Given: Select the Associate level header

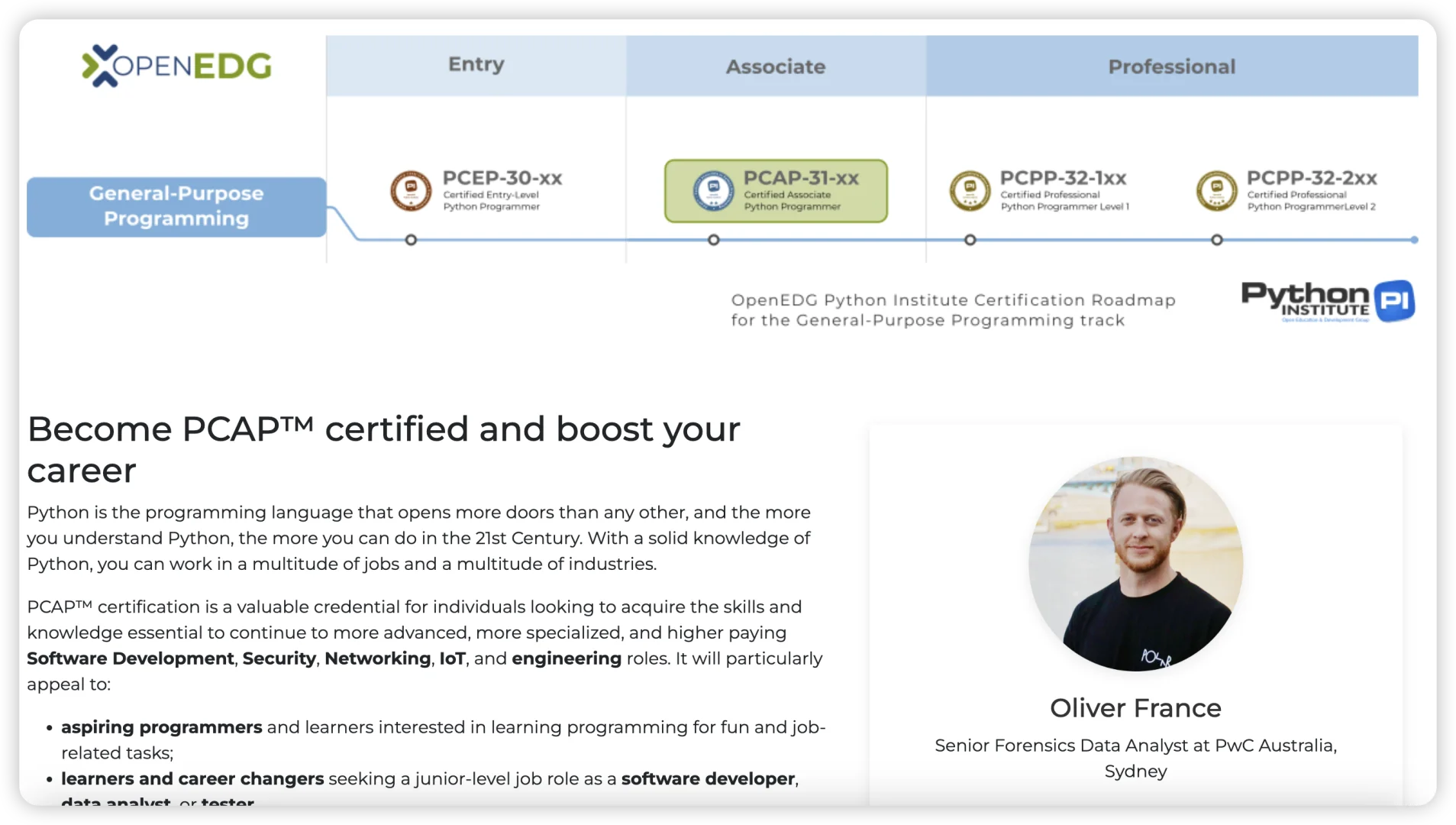Looking at the screenshot, I should [x=776, y=66].
